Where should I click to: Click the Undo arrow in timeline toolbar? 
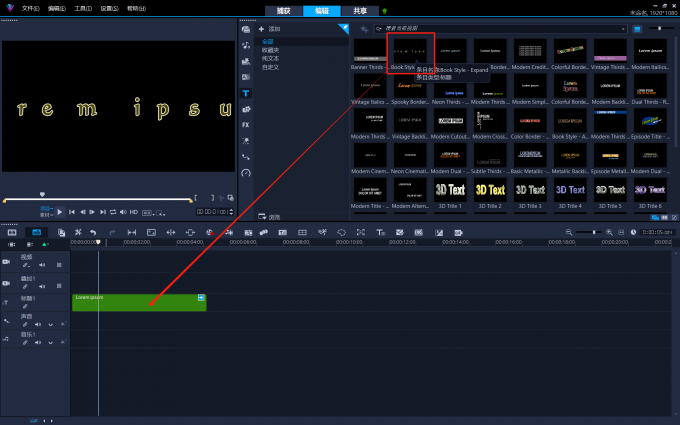[x=93, y=232]
